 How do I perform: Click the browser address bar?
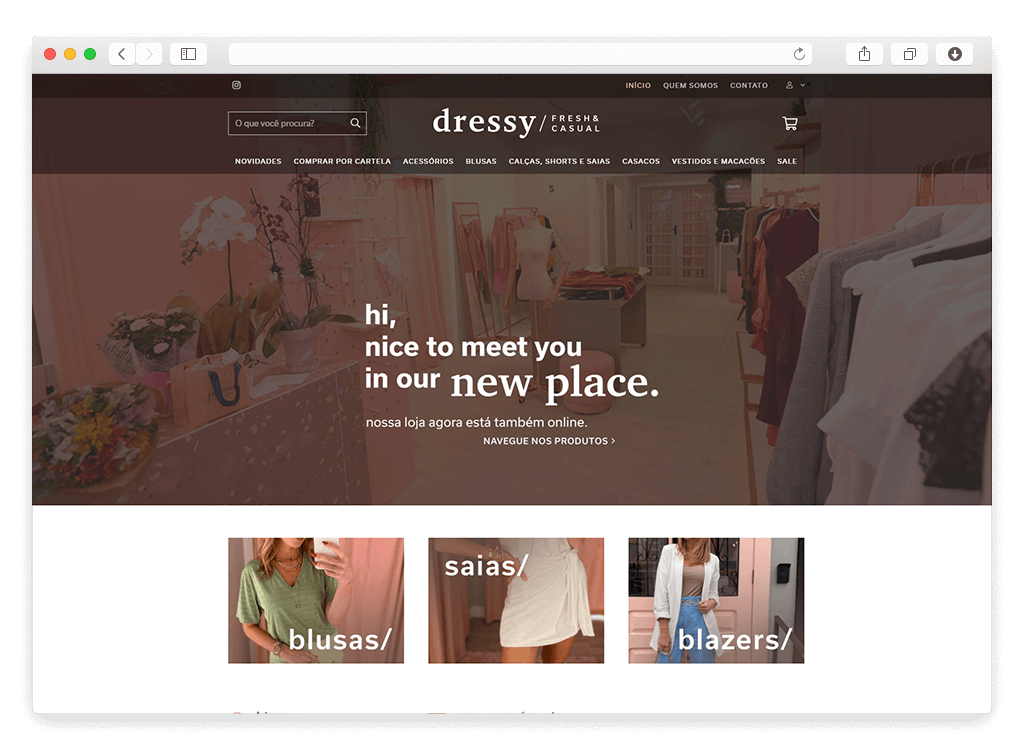pyautogui.click(x=510, y=54)
